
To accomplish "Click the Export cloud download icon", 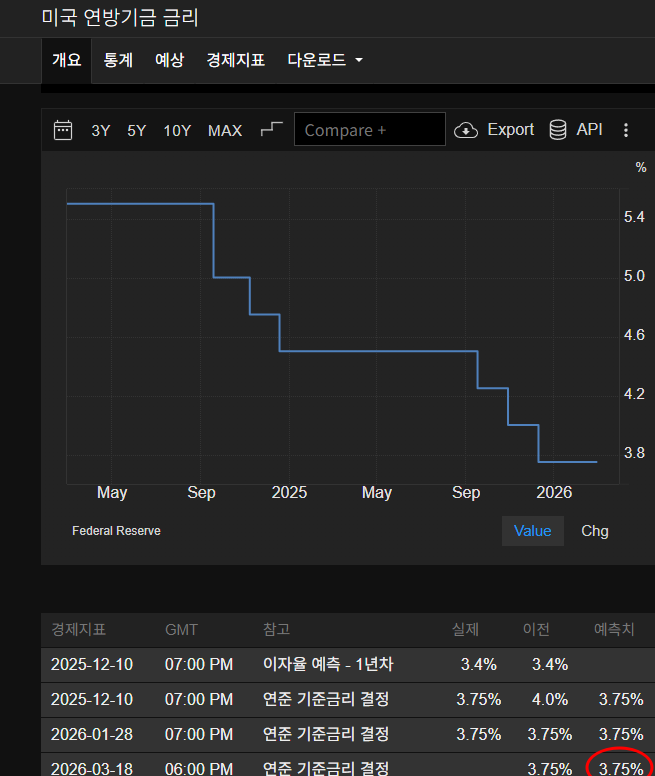I will [x=466, y=130].
